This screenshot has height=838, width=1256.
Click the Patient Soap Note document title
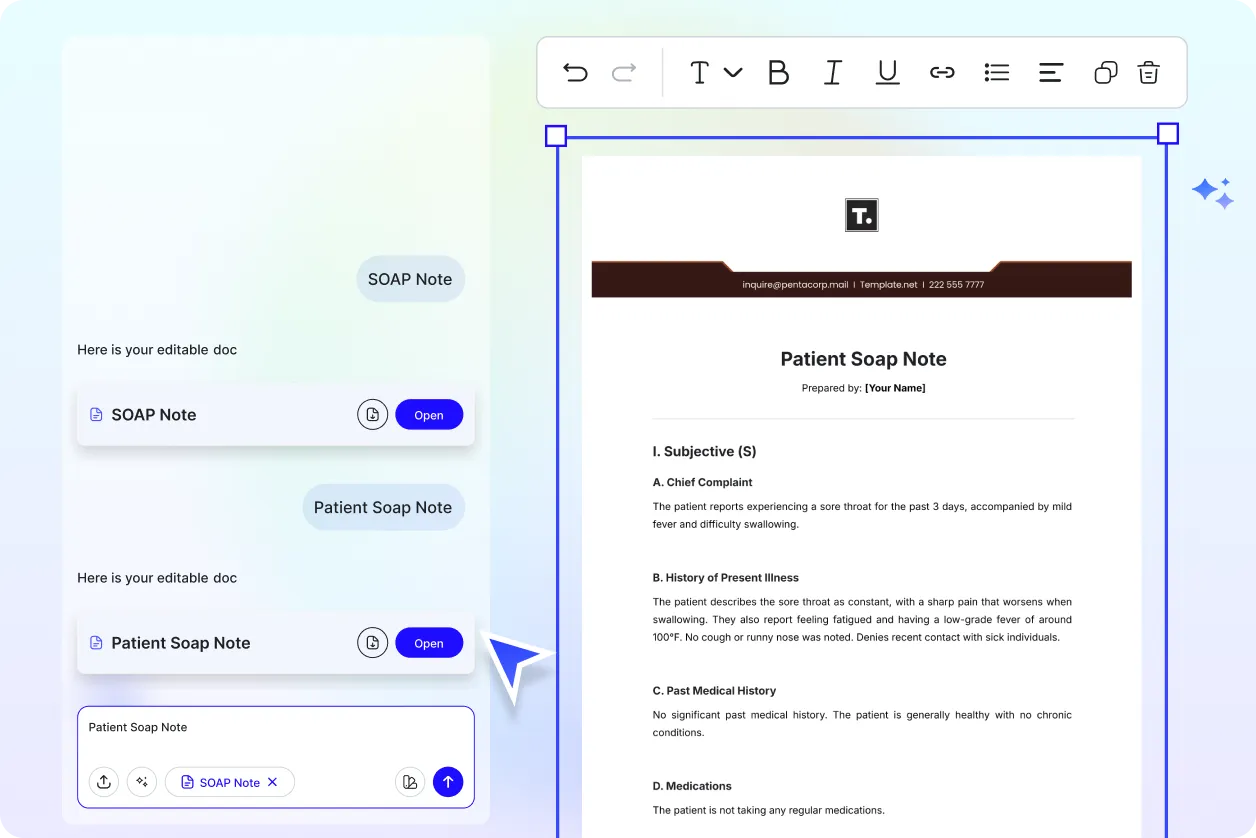(863, 359)
